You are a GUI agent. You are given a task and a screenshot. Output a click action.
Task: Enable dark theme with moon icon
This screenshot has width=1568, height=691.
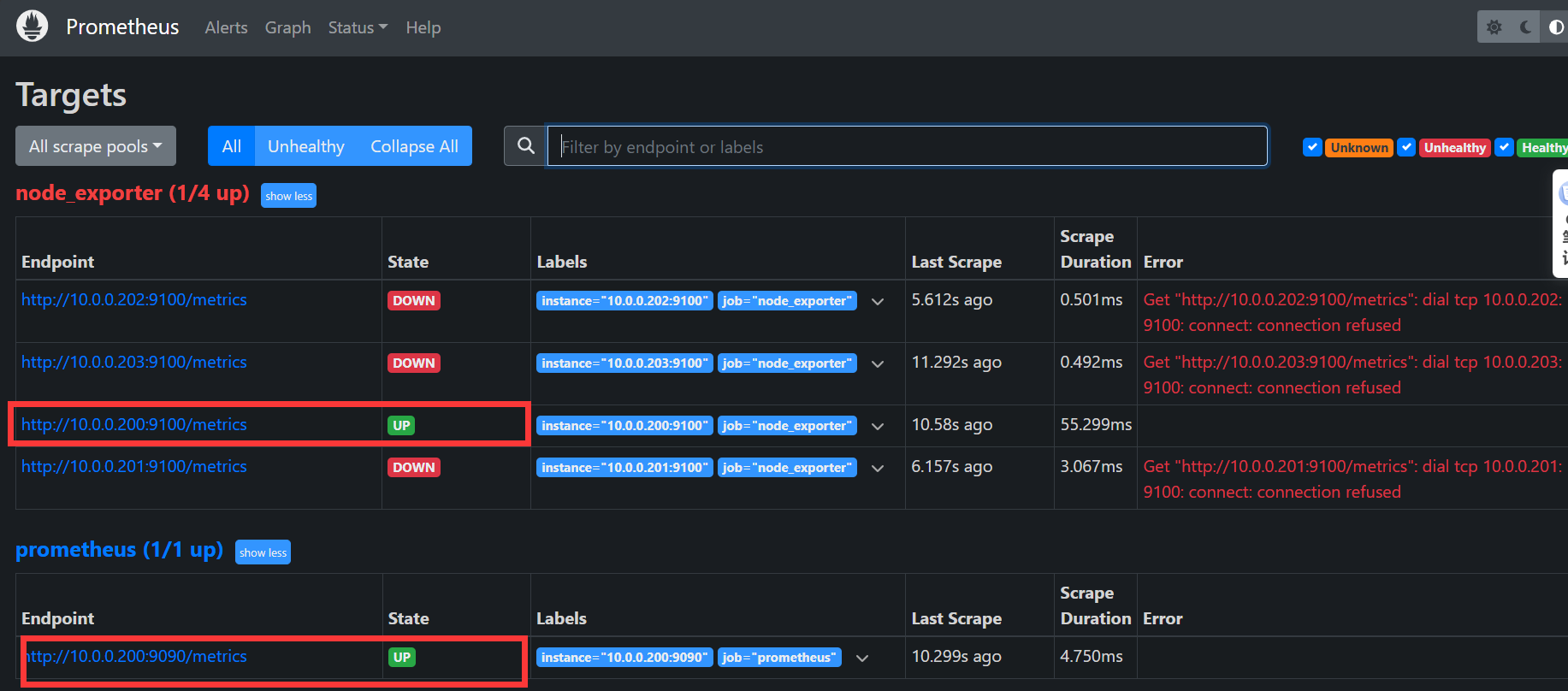(1525, 27)
